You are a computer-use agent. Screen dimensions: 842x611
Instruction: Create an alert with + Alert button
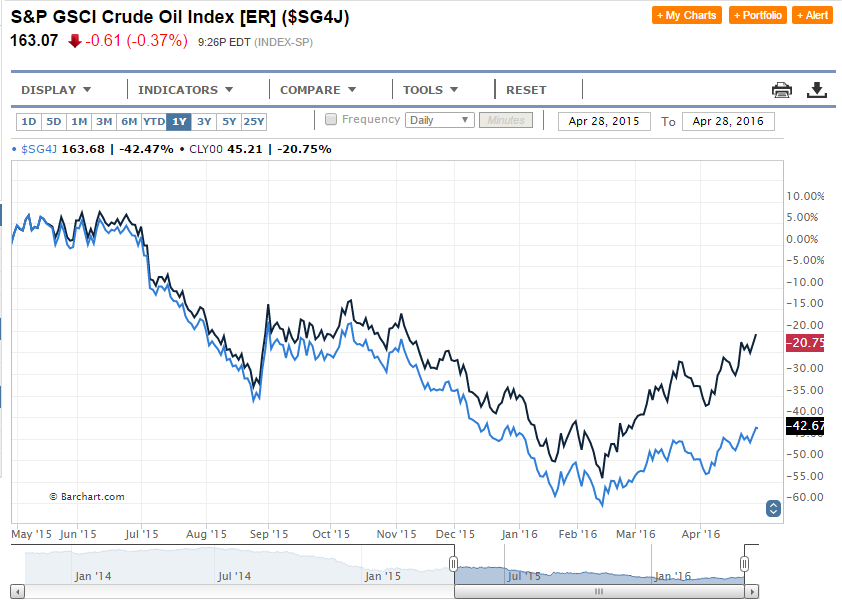pos(812,16)
